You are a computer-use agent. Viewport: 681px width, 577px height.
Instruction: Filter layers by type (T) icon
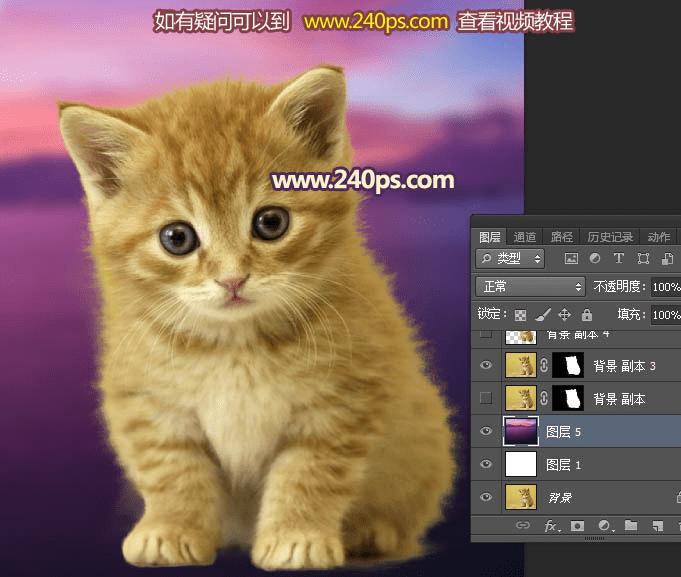click(x=619, y=259)
